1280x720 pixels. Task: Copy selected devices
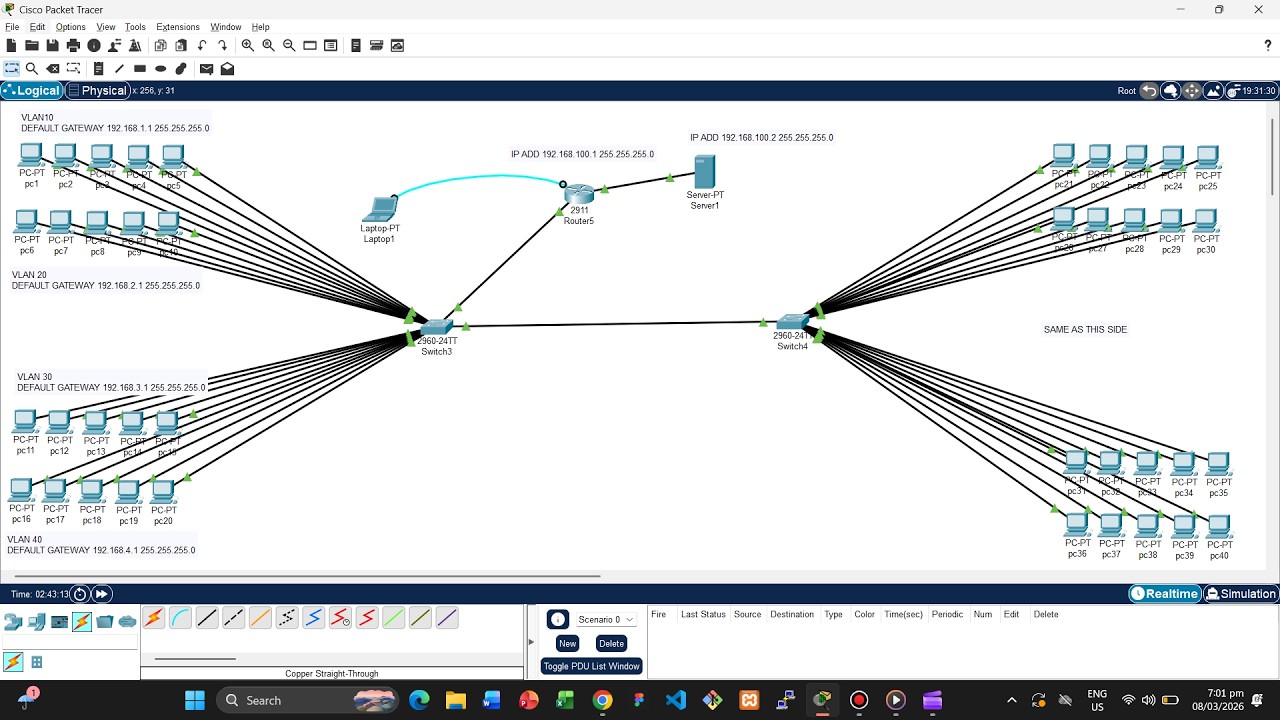coord(160,45)
